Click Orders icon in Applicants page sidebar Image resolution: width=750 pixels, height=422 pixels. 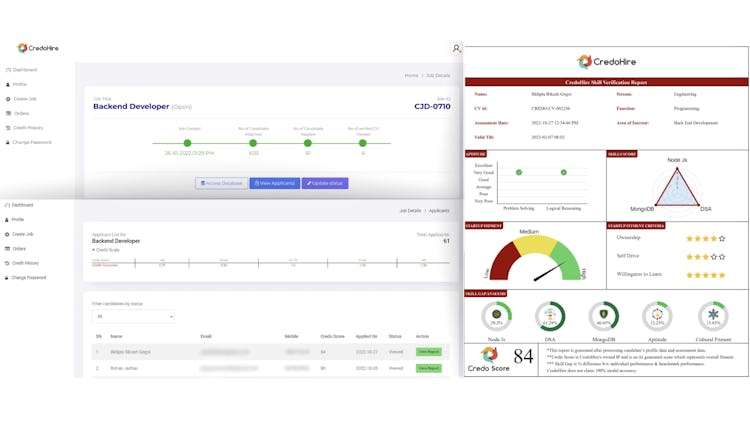click(7, 249)
